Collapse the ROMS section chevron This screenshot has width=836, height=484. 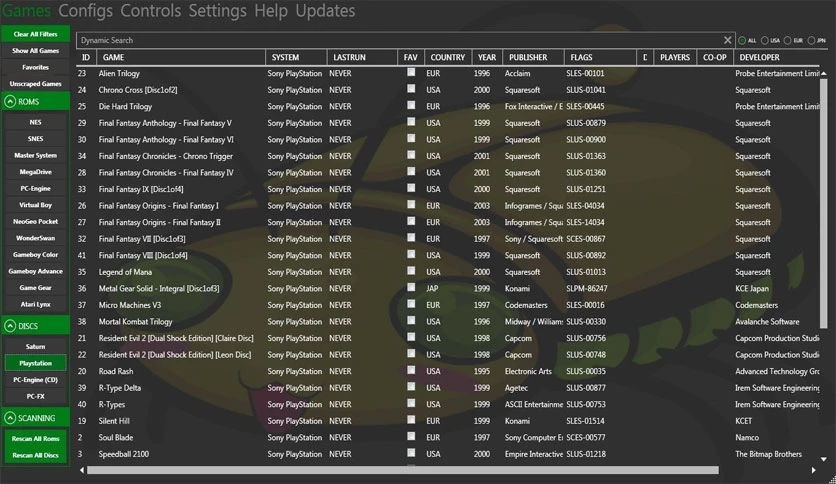10,101
